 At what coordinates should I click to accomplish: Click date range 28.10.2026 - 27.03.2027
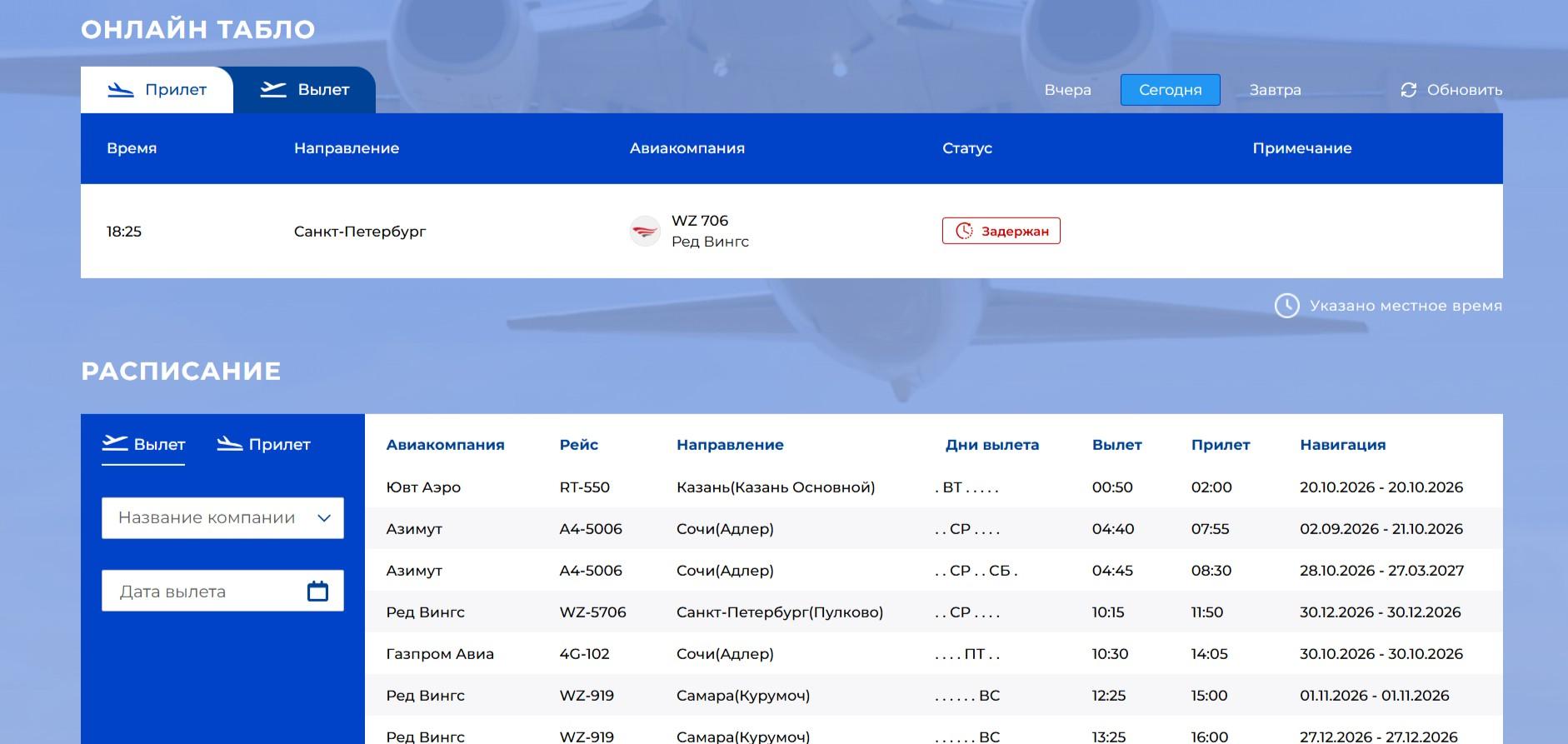tap(1381, 571)
